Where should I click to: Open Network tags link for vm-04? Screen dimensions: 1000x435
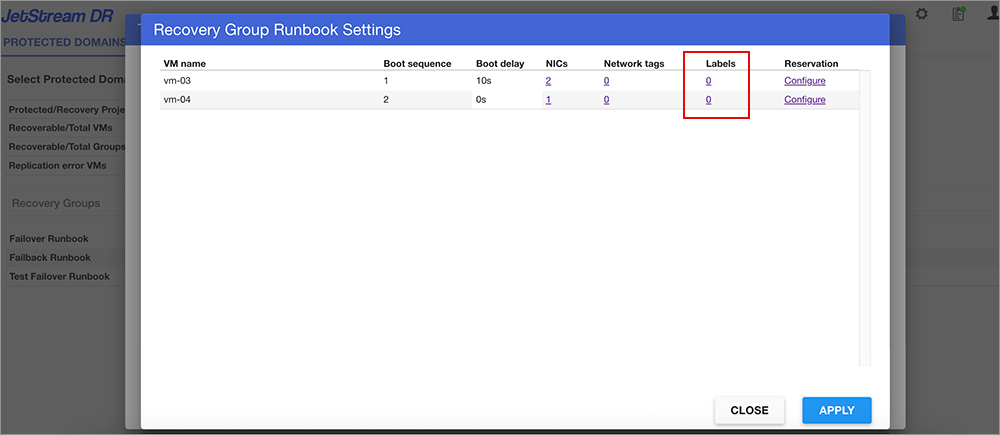pyautogui.click(x=606, y=100)
